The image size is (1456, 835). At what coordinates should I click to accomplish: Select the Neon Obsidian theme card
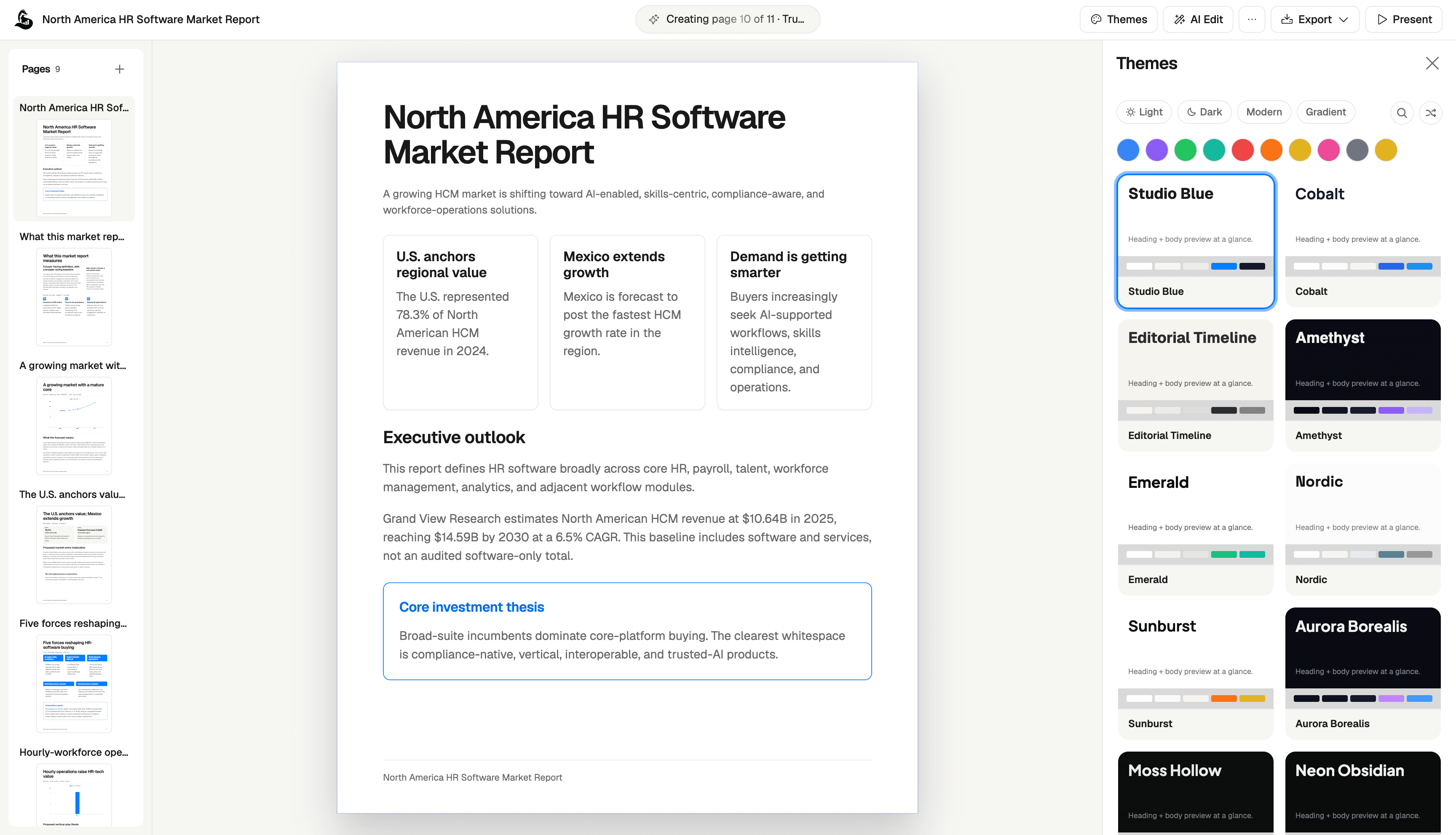click(1362, 792)
